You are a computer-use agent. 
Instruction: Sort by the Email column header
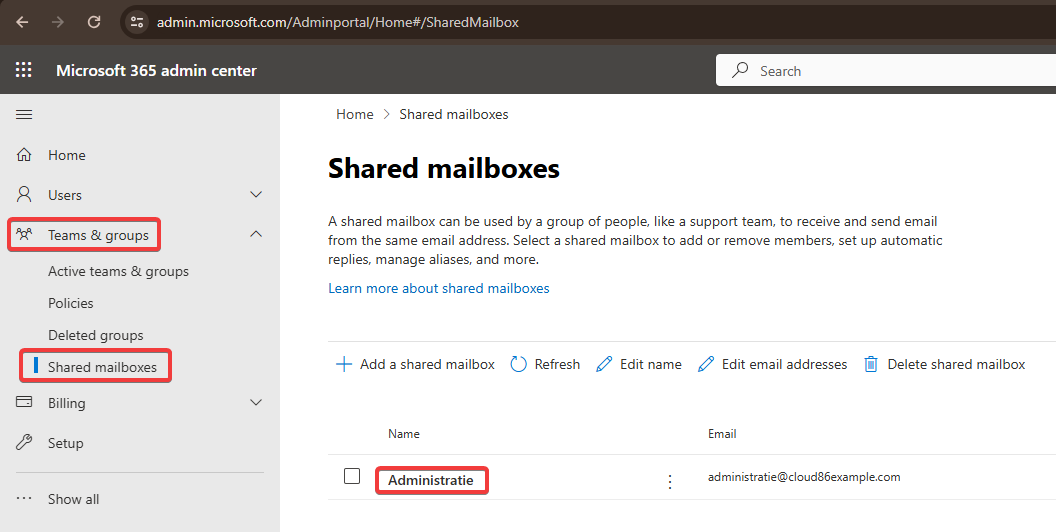722,434
